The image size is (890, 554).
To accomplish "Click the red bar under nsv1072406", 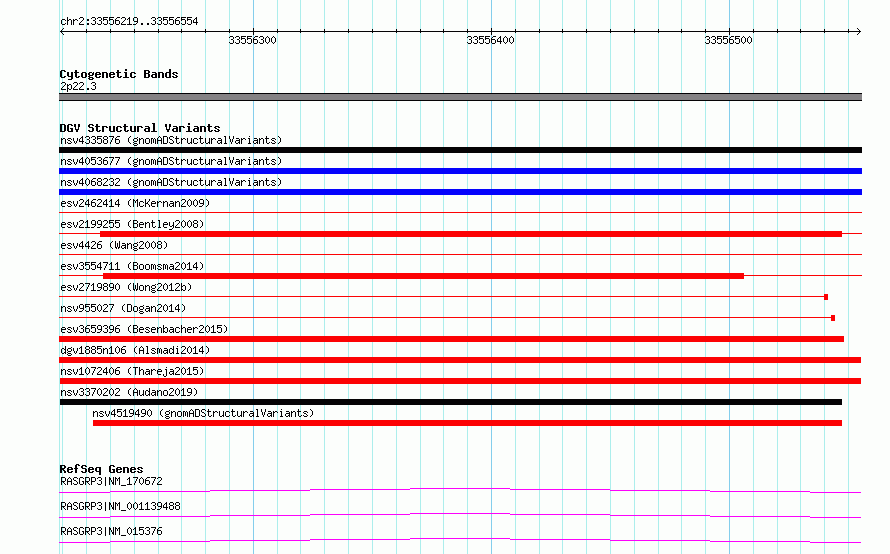I will click(x=460, y=381).
